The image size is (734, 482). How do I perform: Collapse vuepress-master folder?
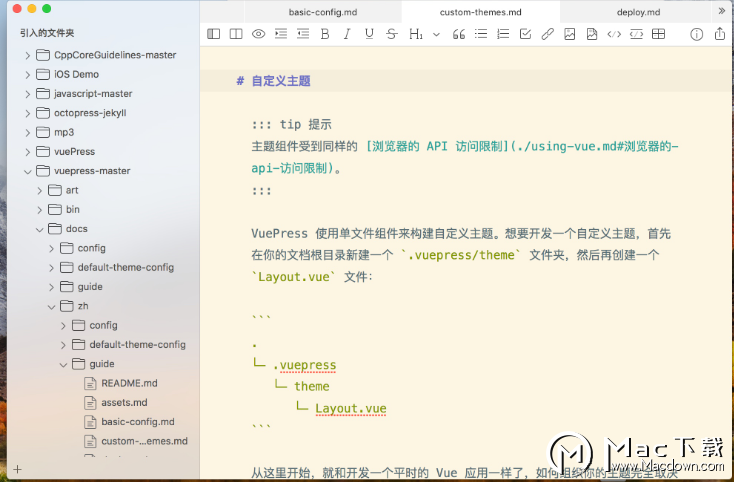click(28, 171)
